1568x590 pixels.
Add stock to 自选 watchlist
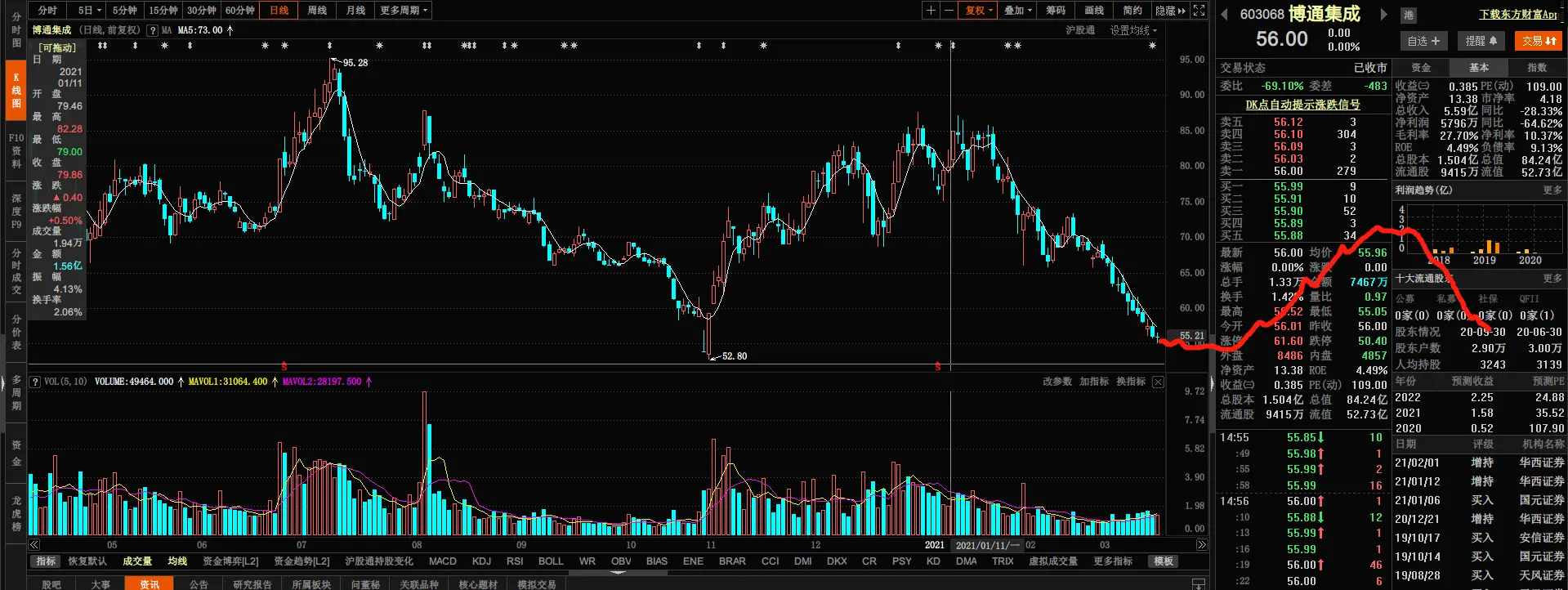click(1423, 41)
